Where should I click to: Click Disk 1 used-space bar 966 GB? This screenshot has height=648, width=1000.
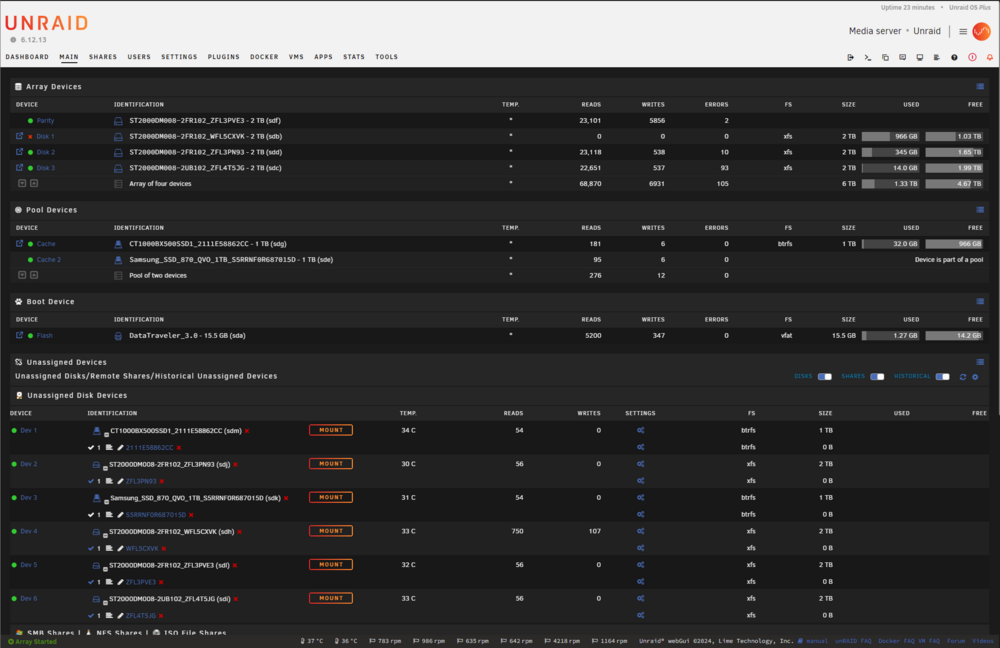click(x=890, y=136)
